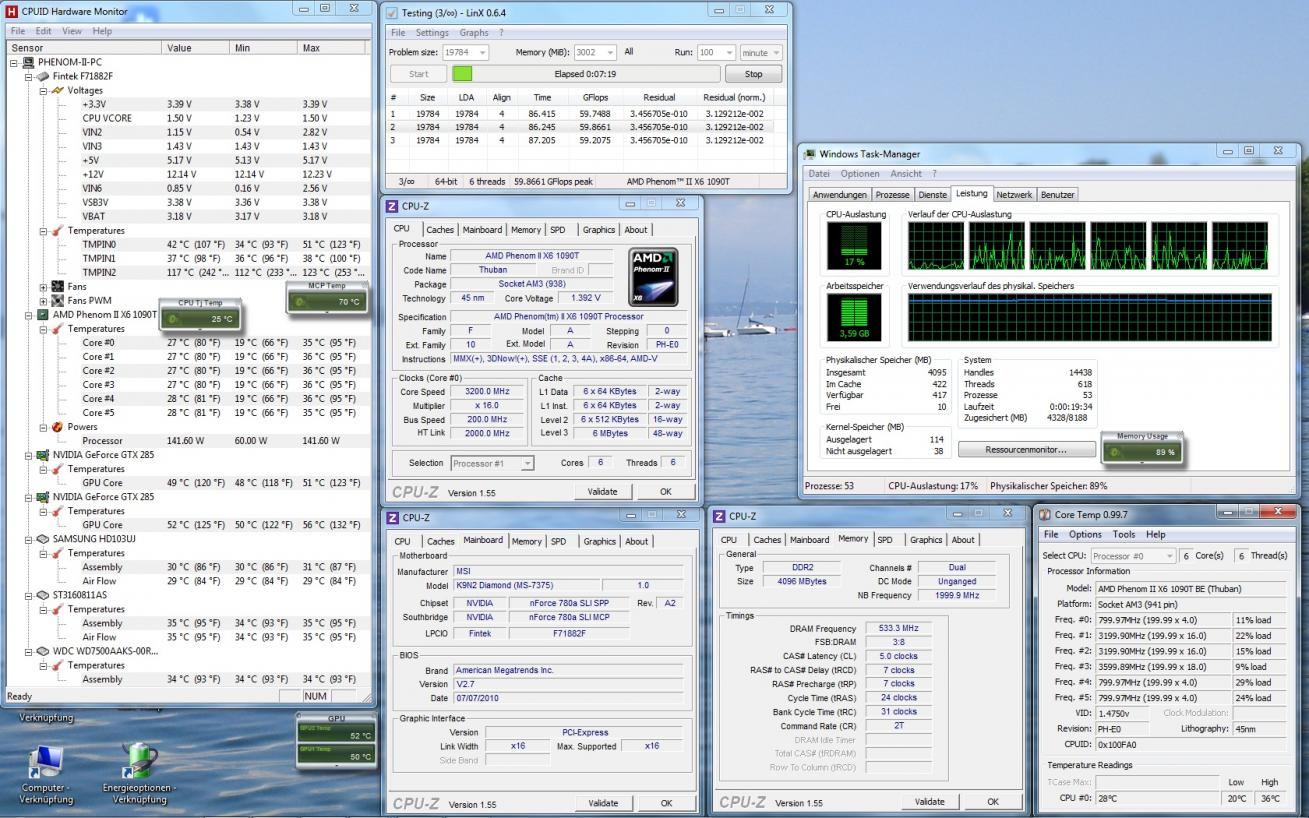Viewport: 1309px width, 818px height.
Task: Click the CPU-Auslastung 17 % meter
Action: (x=854, y=246)
